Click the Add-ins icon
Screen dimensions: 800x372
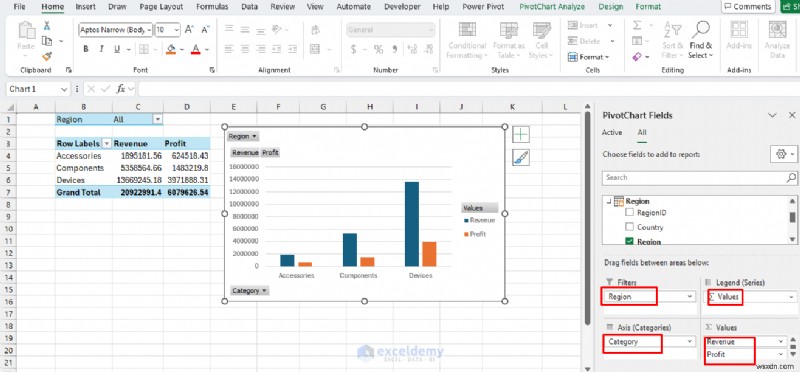(739, 30)
